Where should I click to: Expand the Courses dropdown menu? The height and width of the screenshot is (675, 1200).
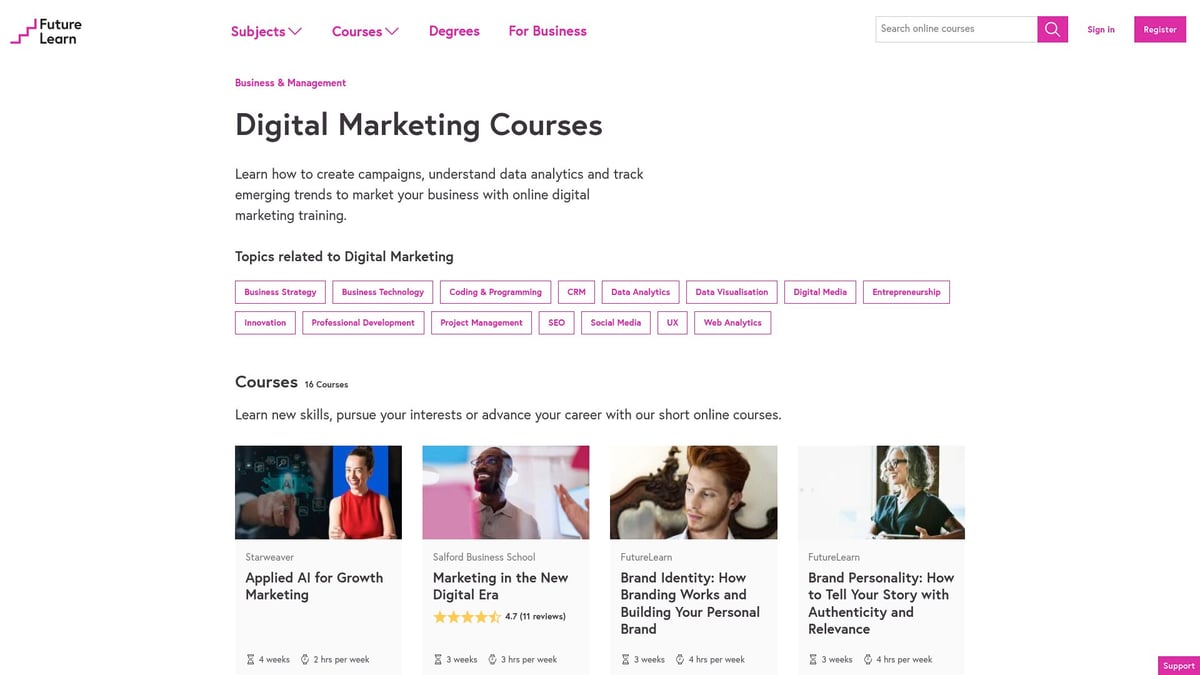[x=365, y=31]
